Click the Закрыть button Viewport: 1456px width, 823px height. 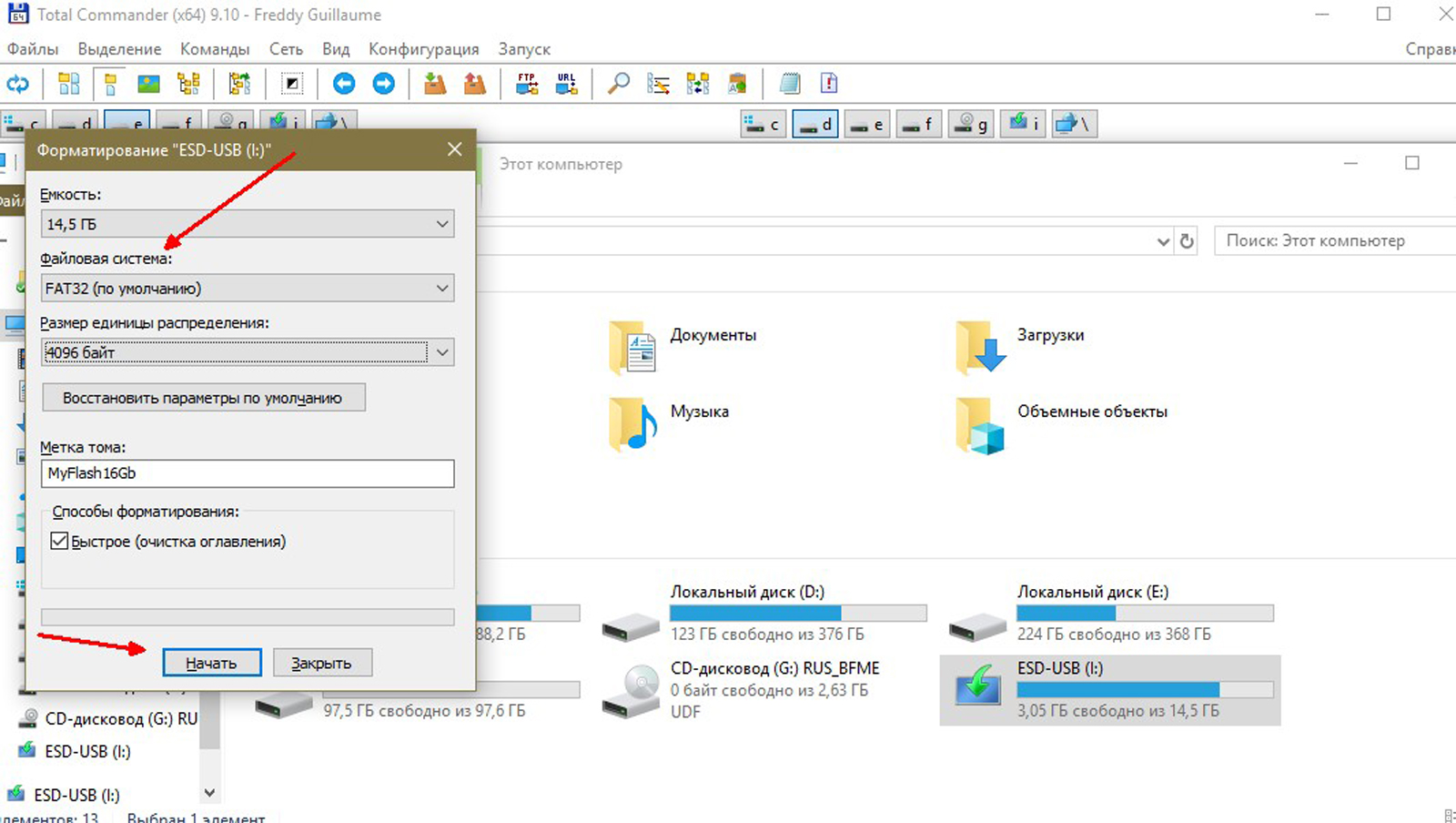[x=322, y=663]
